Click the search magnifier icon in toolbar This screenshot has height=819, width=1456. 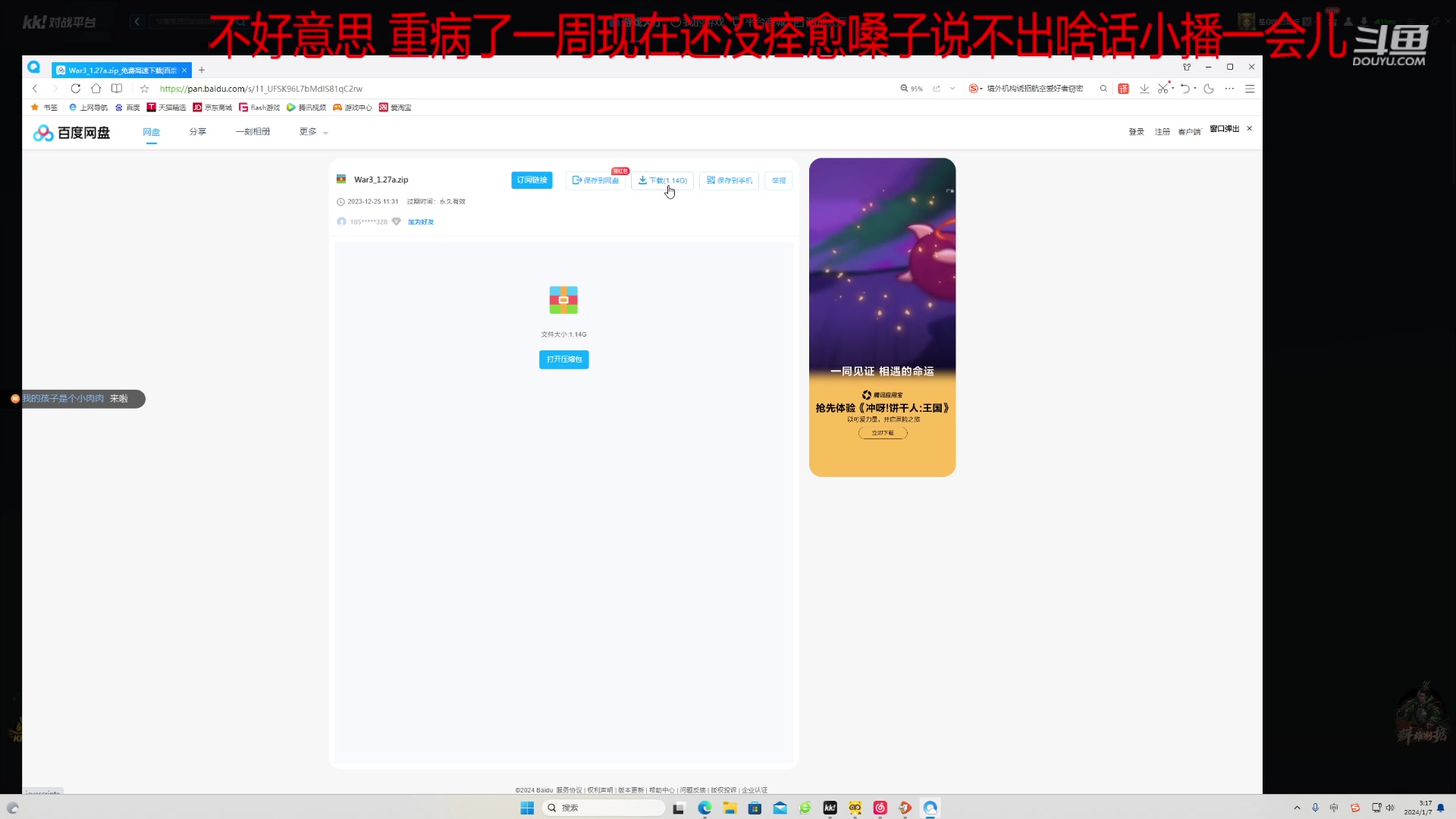pos(1103,89)
